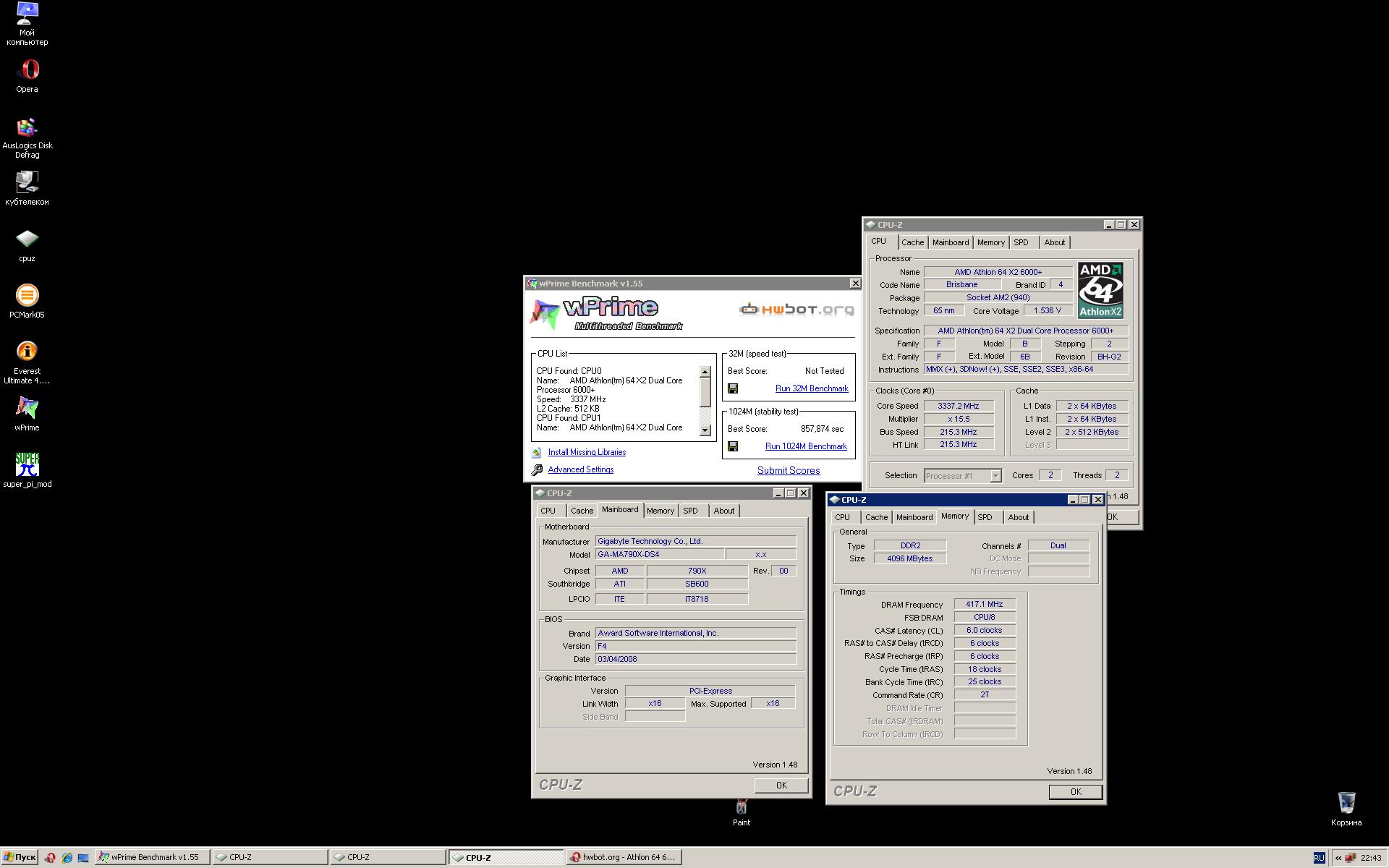This screenshot has width=1389, height=868.
Task: Click the Show Desktop quick launch icon
Action: point(83,858)
